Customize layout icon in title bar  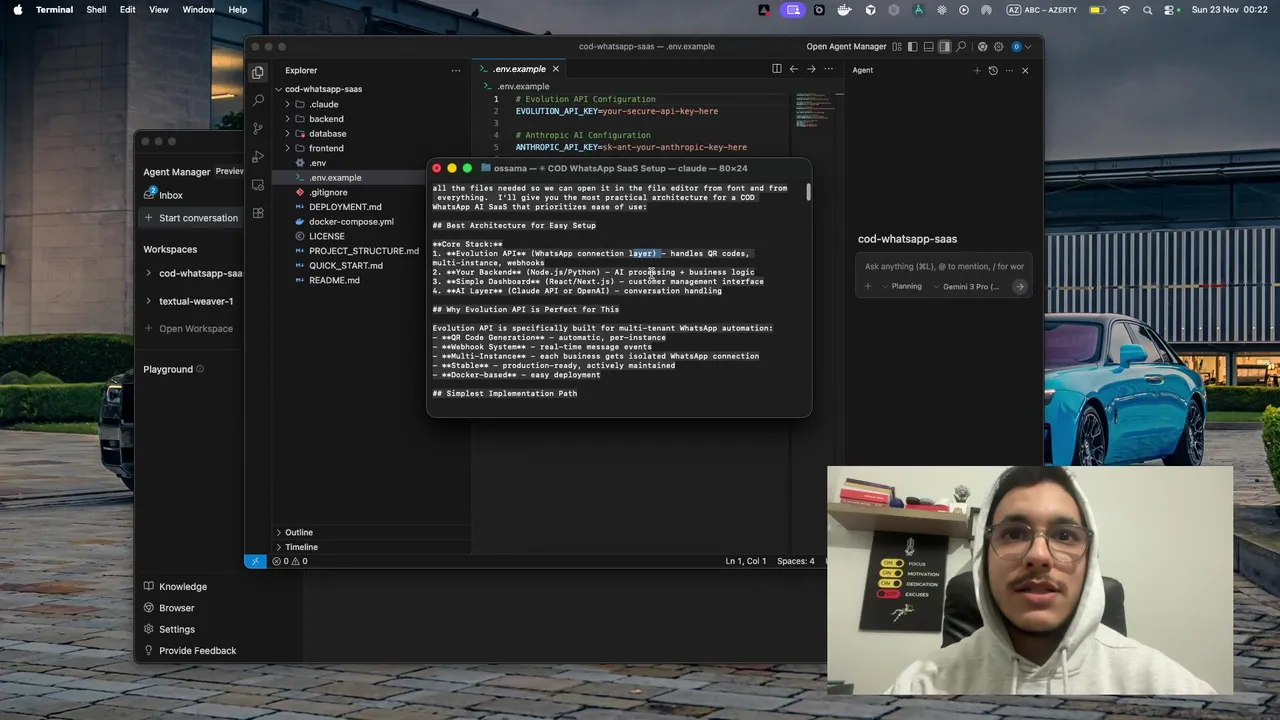(x=897, y=46)
